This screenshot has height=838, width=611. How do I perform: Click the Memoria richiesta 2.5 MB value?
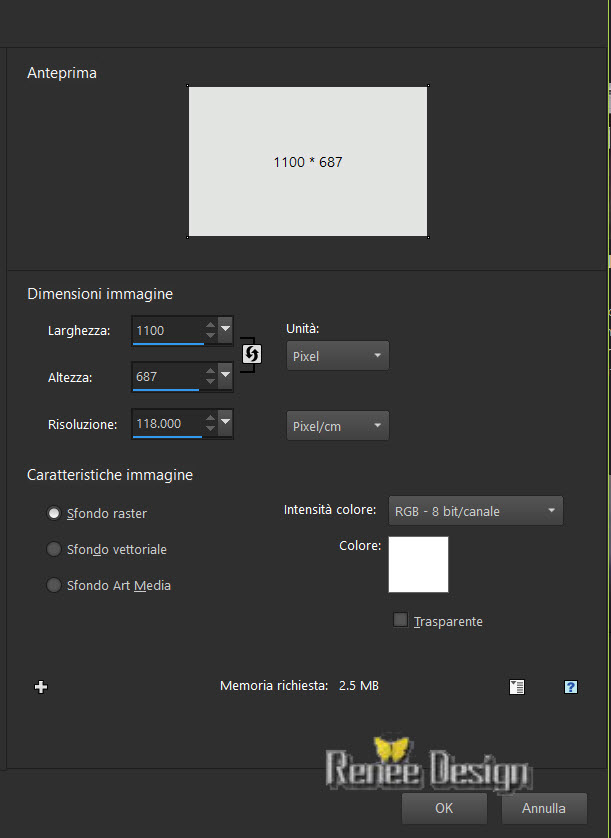pos(359,686)
